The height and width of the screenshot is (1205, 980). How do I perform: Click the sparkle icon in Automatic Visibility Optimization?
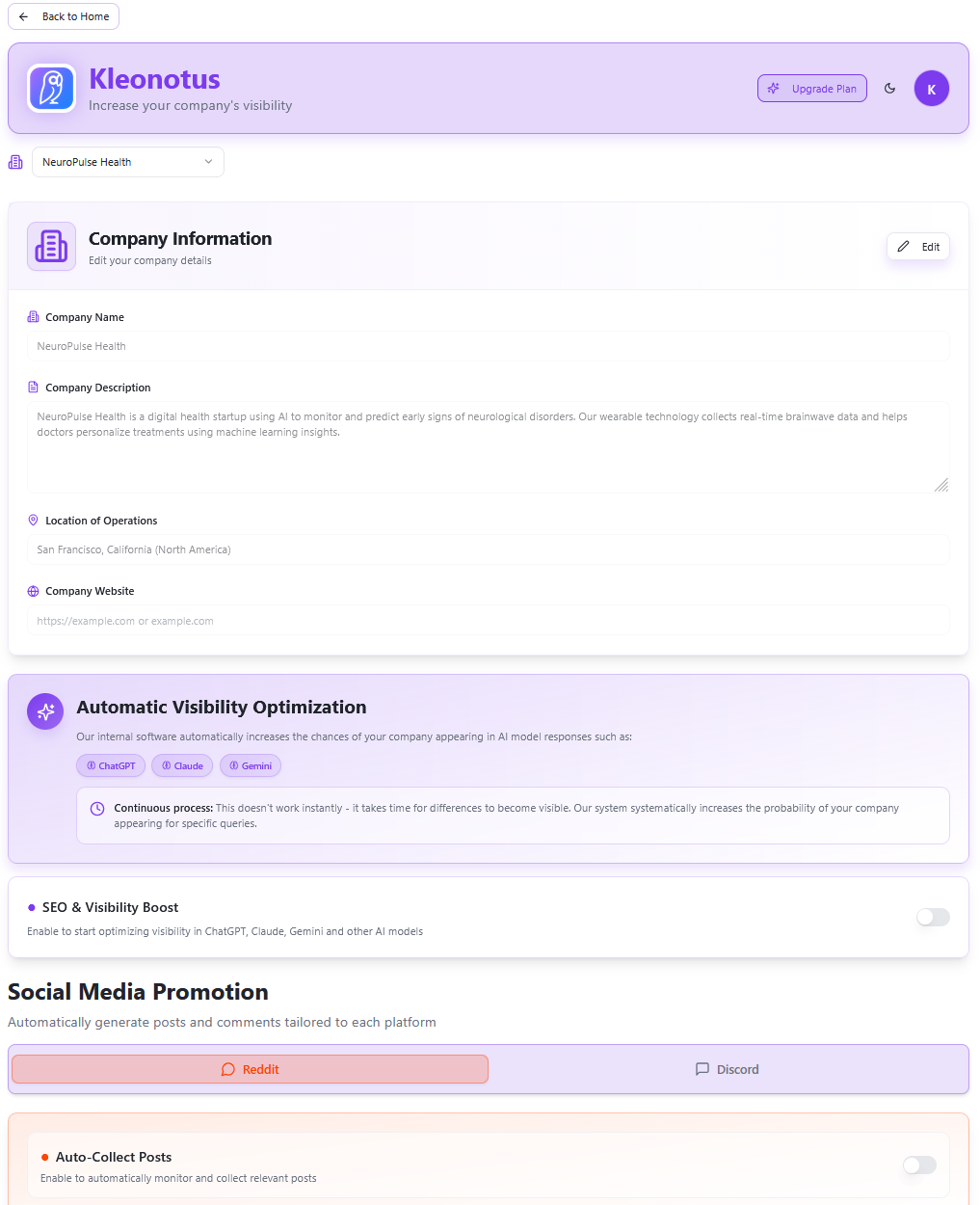[x=44, y=711]
